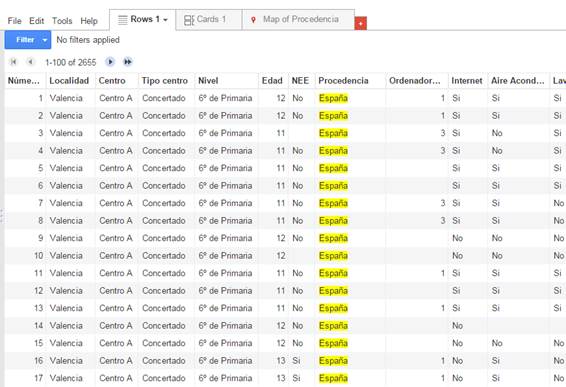
Task: Go to the previous page of rows
Action: pos(31,62)
